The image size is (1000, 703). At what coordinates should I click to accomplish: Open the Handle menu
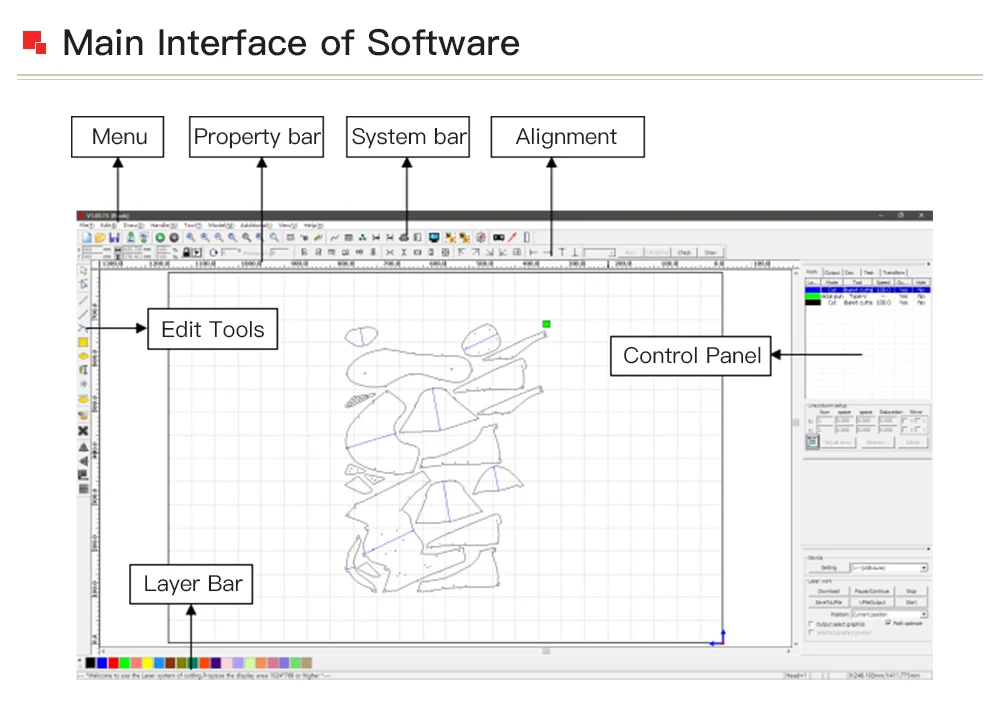click(164, 226)
